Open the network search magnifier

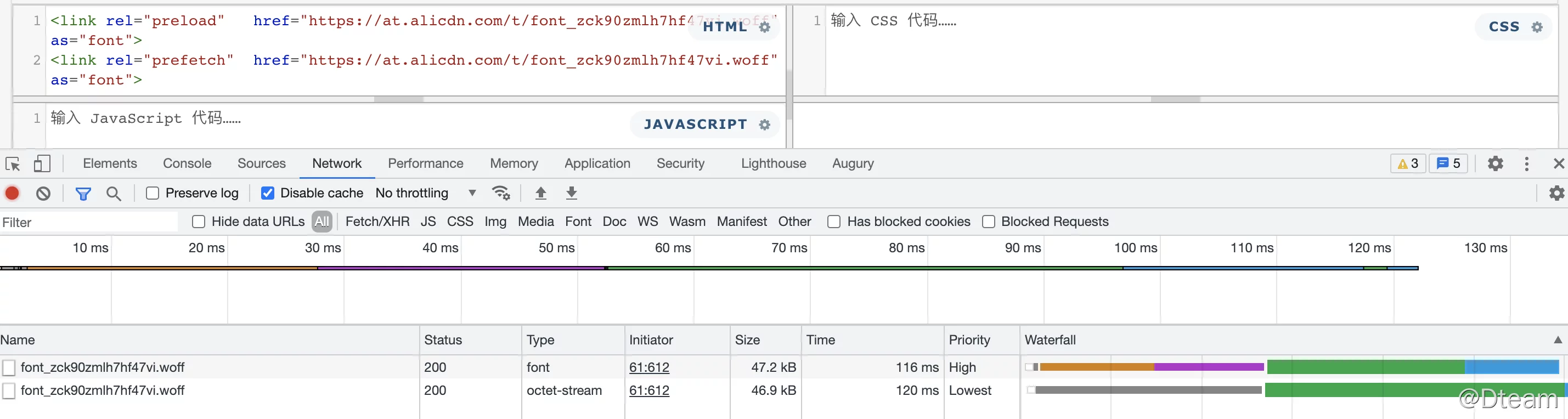pyautogui.click(x=114, y=194)
